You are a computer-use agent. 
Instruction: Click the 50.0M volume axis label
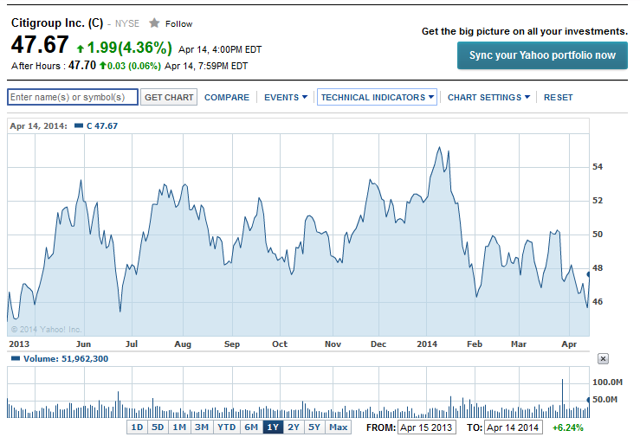[604, 399]
